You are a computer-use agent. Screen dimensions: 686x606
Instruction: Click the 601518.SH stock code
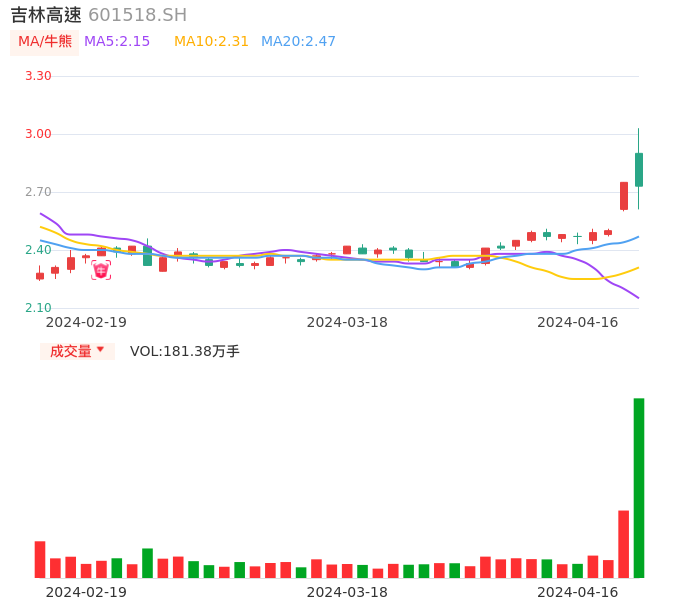tap(137, 15)
